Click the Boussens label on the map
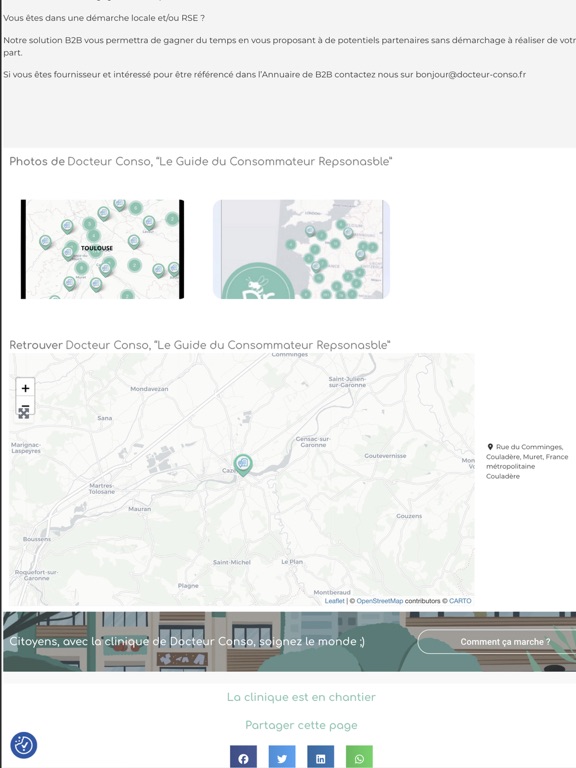 click(x=37, y=539)
